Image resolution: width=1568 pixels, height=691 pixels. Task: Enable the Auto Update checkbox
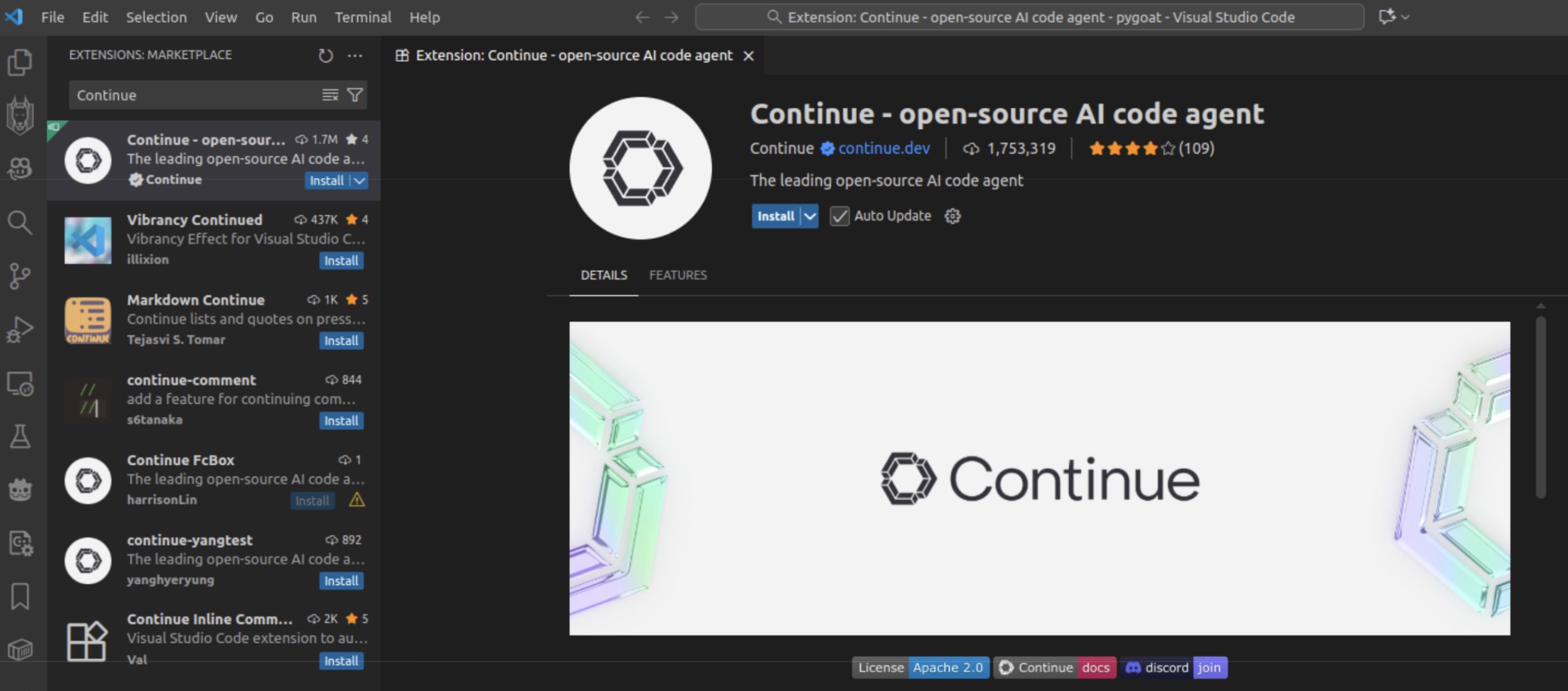839,216
